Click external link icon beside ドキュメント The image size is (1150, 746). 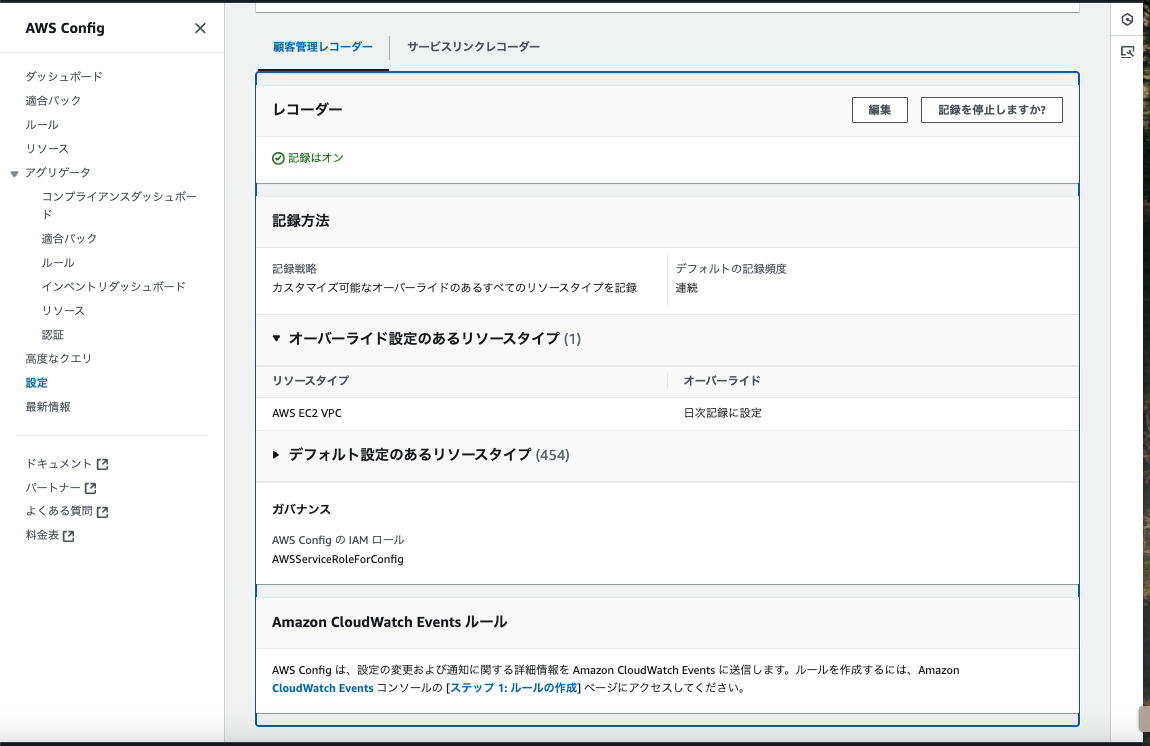pos(102,464)
